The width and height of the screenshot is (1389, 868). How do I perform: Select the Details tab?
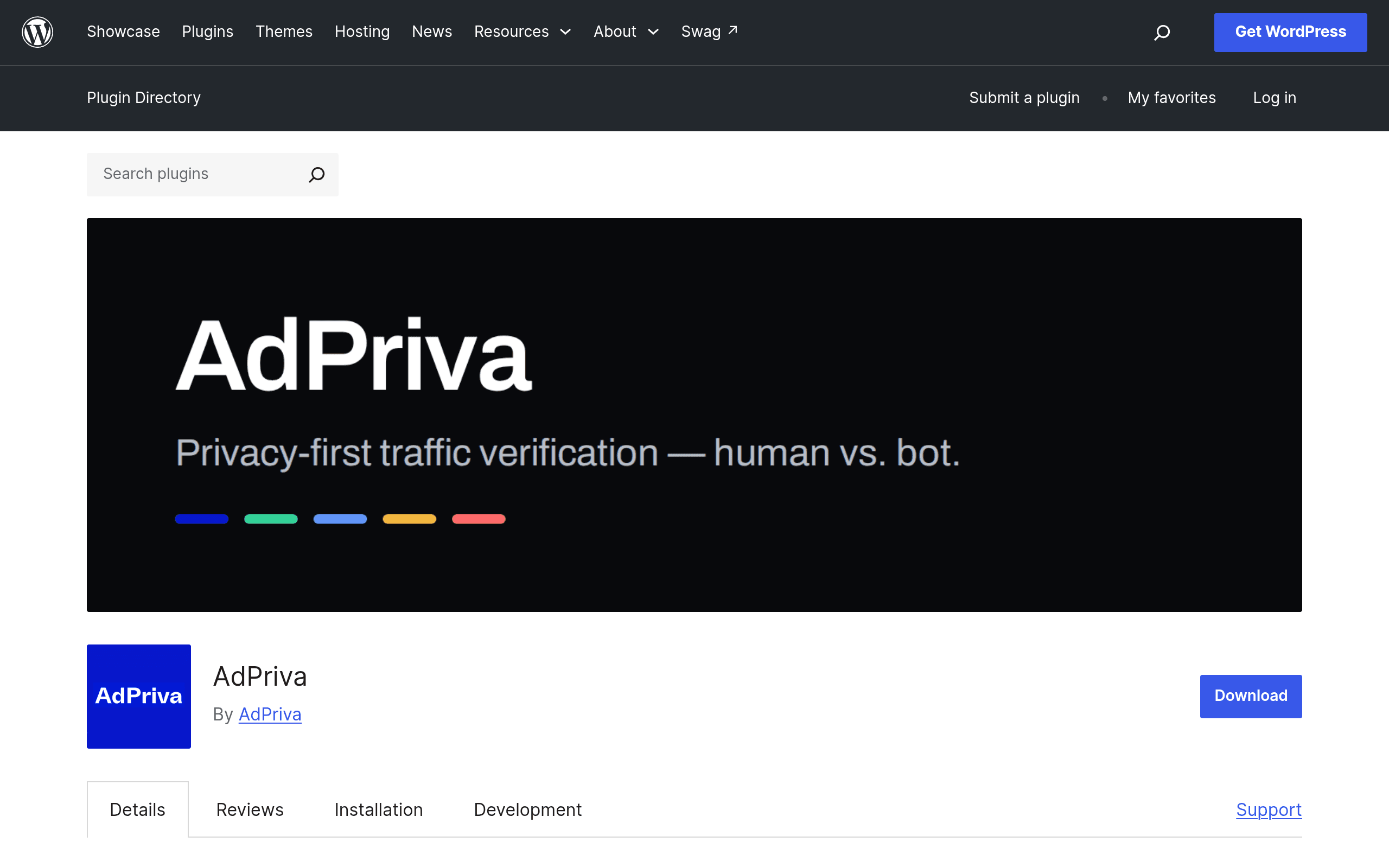138,809
